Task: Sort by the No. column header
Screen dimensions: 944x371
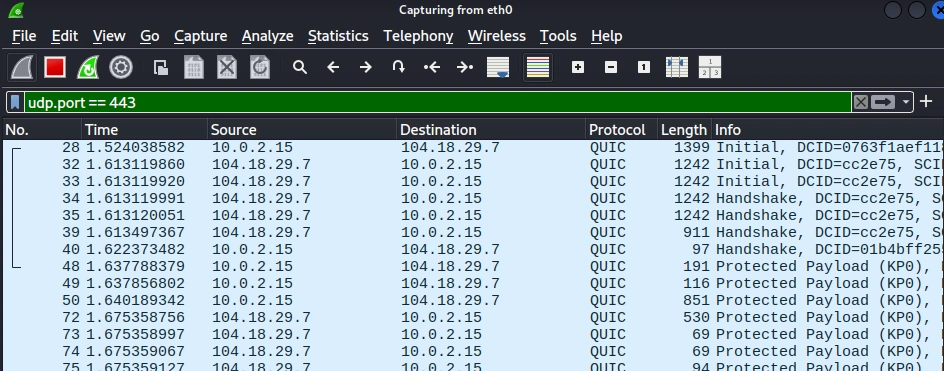Action: [x=42, y=129]
